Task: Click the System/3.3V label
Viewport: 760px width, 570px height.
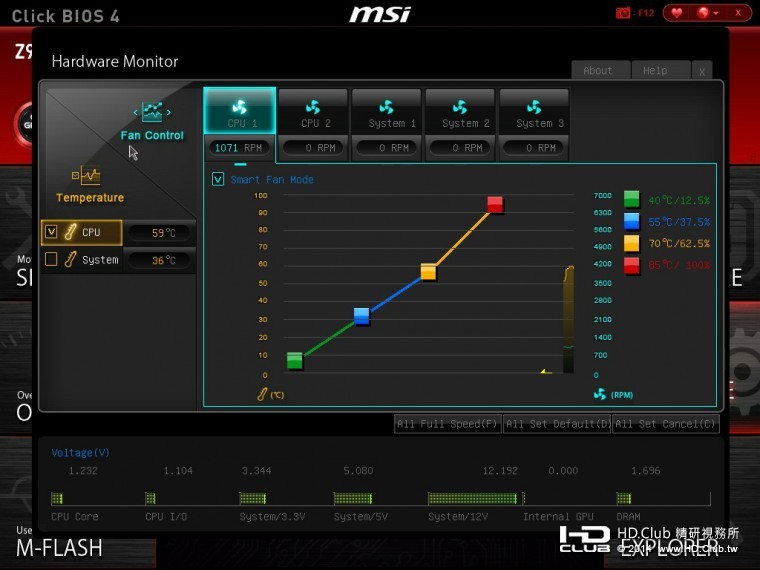Action: point(272,517)
